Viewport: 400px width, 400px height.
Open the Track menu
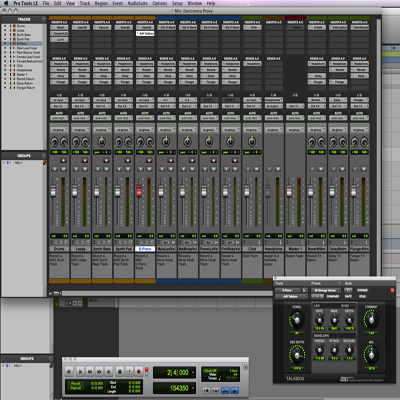[x=85, y=3]
